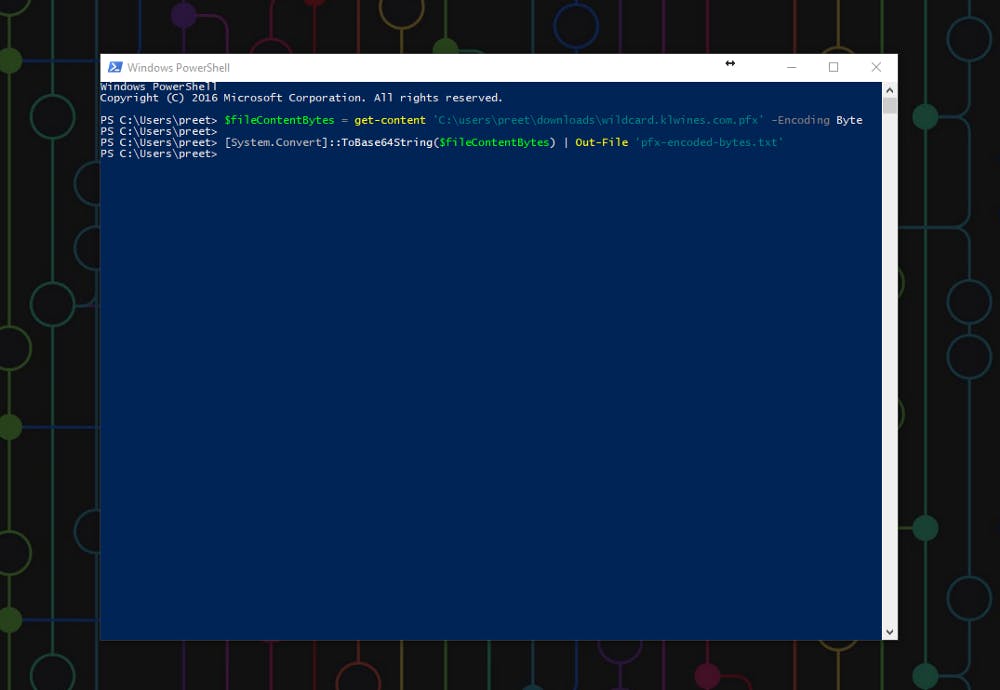Image resolution: width=1000 pixels, height=690 pixels.
Task: Click the copyright notice line
Action: pos(300,97)
